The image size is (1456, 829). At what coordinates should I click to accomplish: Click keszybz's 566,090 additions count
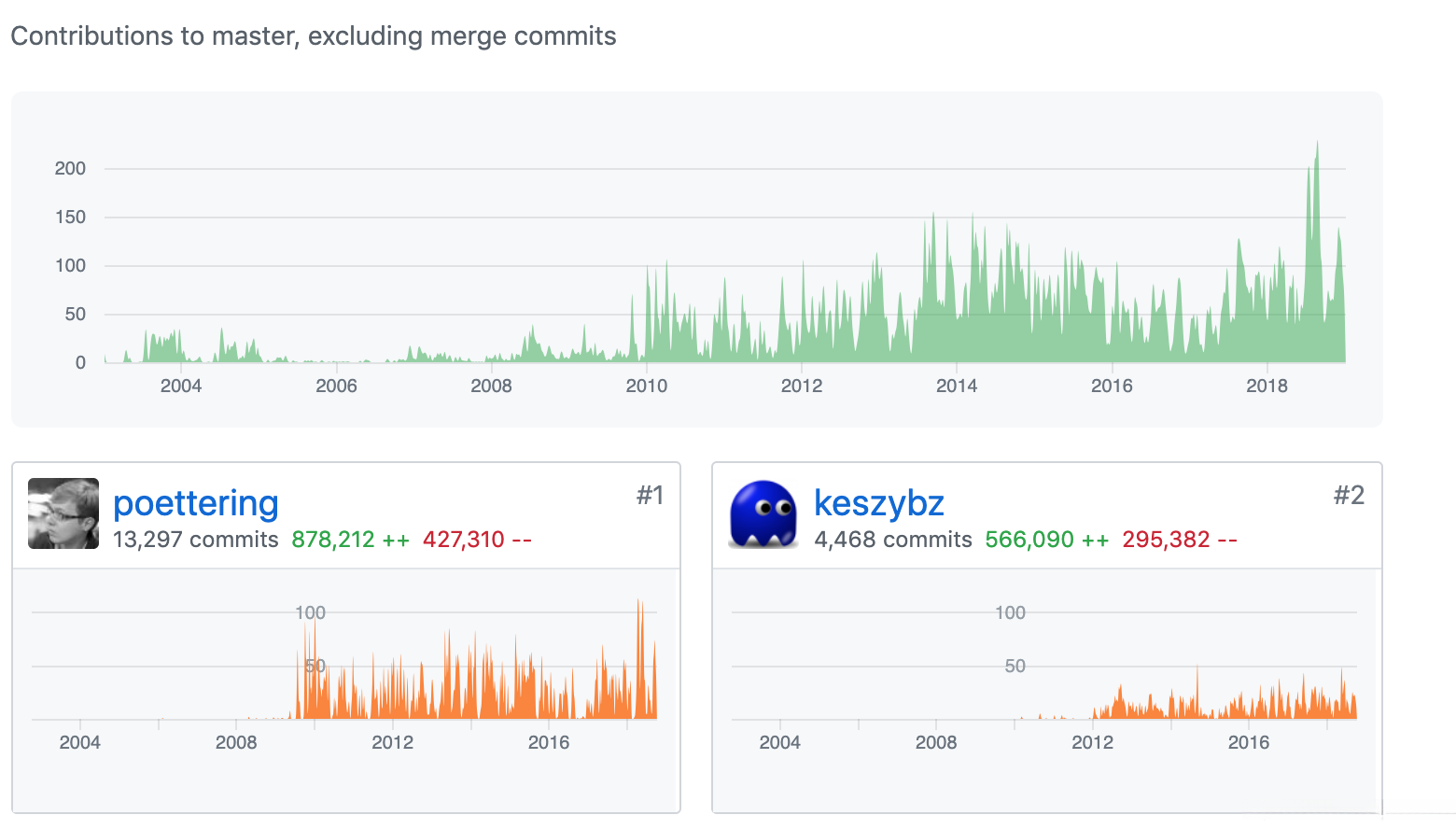click(x=1046, y=540)
